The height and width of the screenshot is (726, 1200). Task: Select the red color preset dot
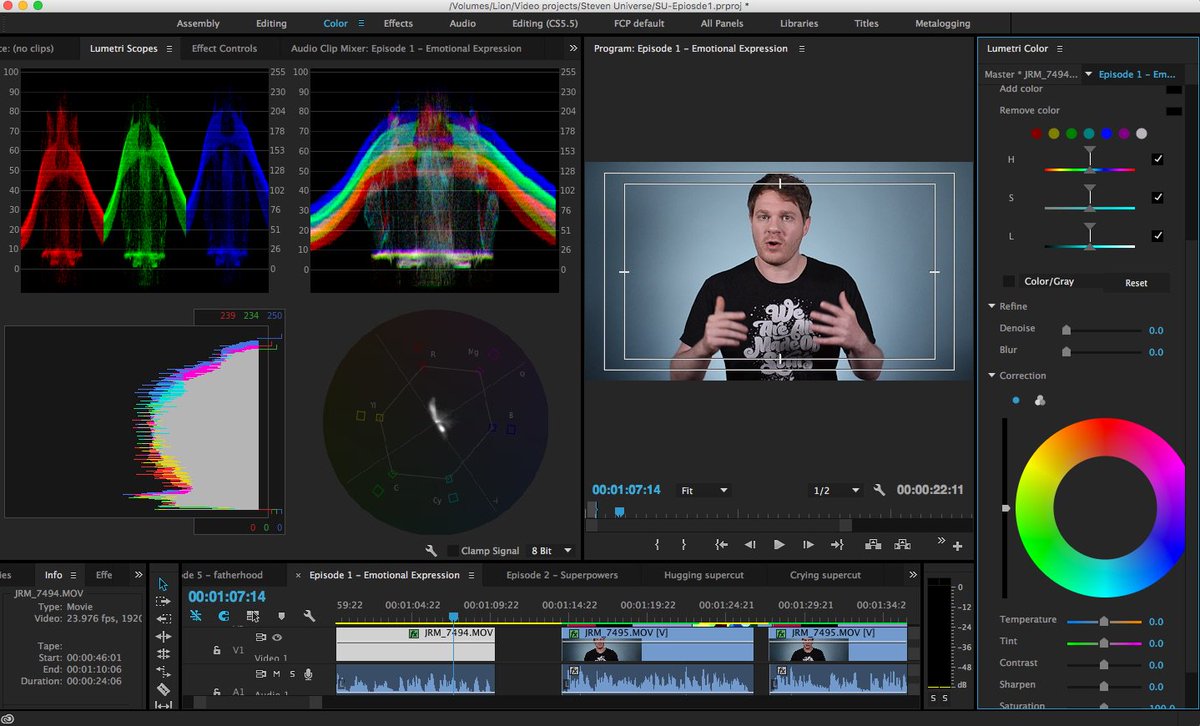click(x=1037, y=133)
